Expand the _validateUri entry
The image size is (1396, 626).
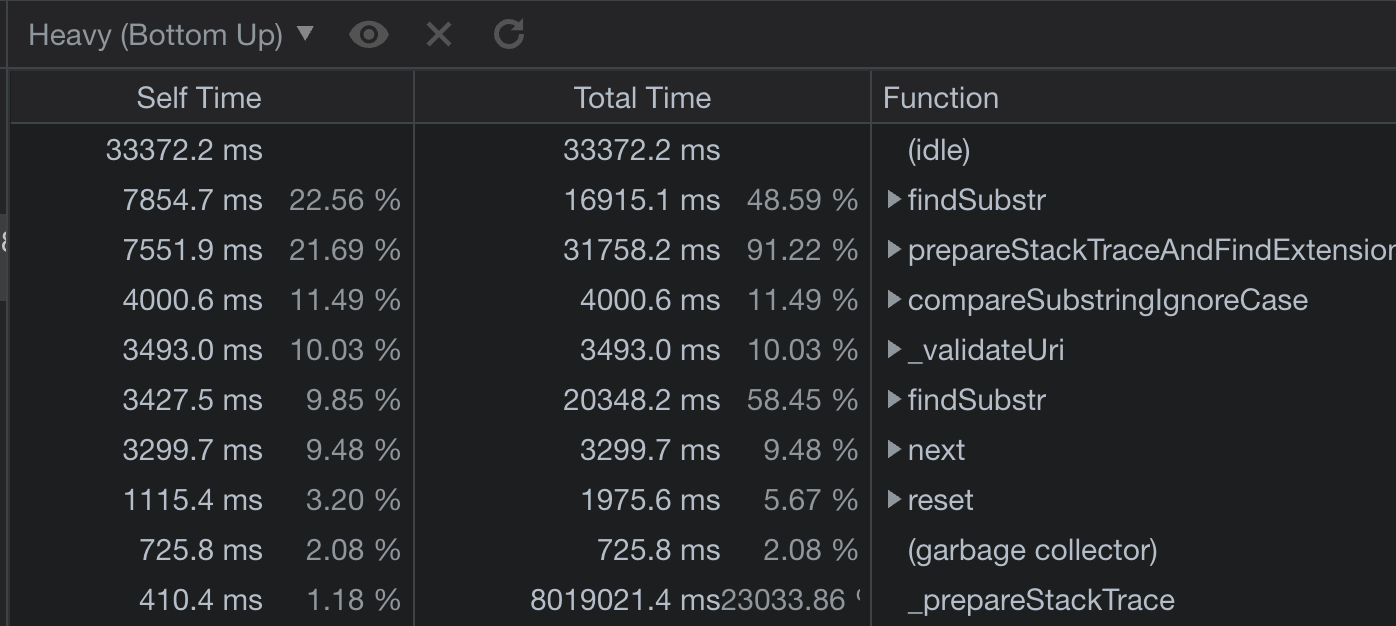coord(893,350)
